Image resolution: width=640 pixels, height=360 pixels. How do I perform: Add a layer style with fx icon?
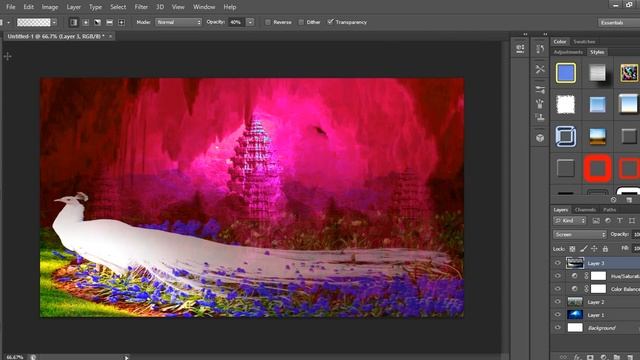point(577,357)
